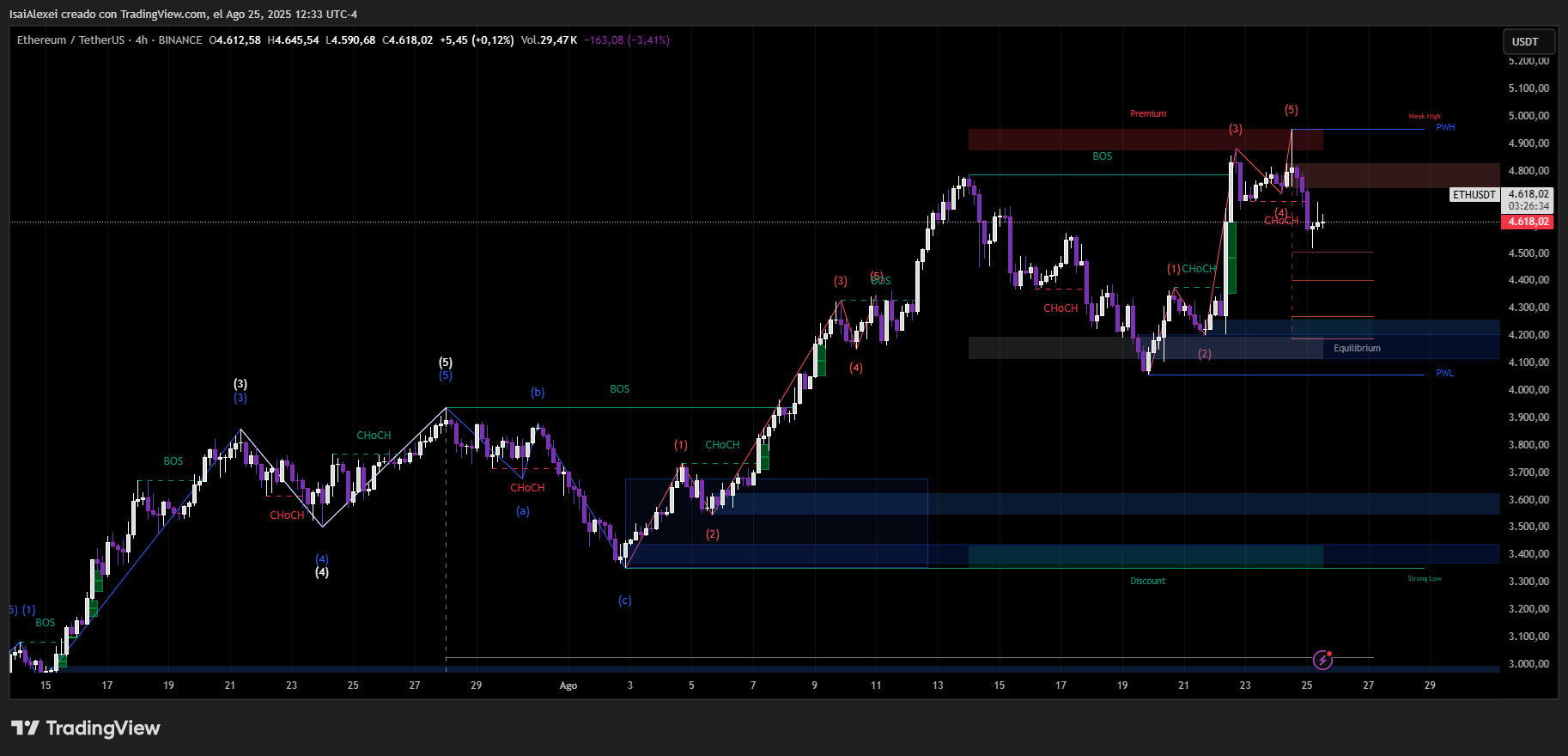The width and height of the screenshot is (1568, 756).
Task: Open the USDT currency selector
Action: coord(1525,41)
